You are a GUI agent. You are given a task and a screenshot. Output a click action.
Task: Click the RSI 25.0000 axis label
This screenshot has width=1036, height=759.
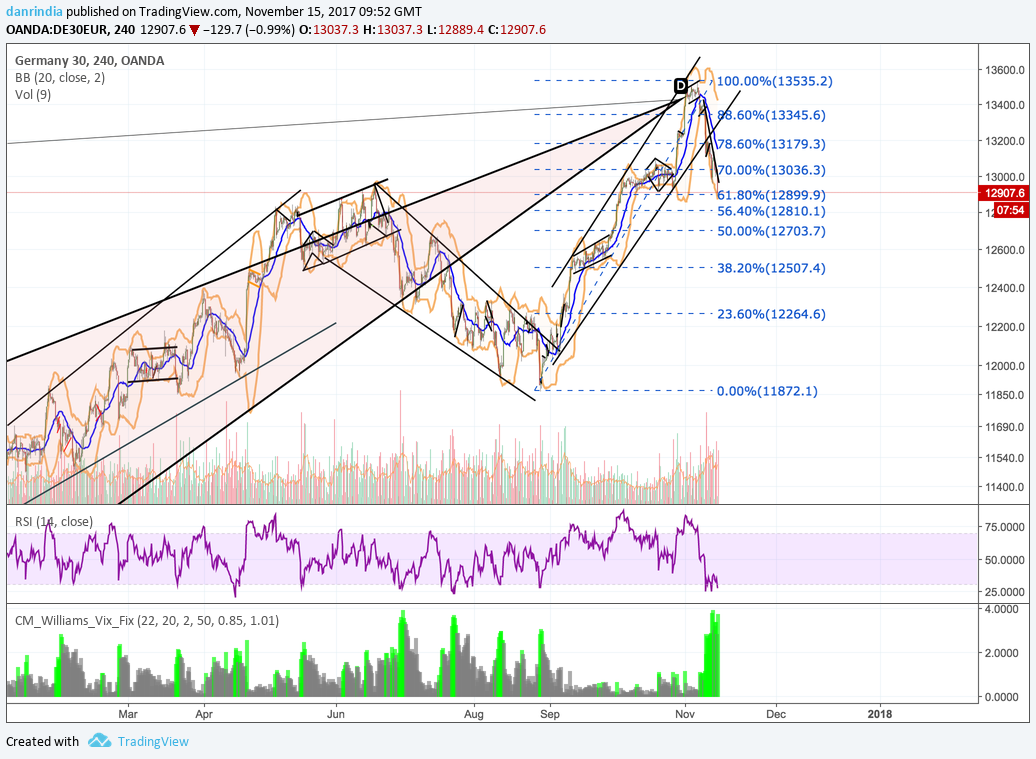(x=1005, y=592)
